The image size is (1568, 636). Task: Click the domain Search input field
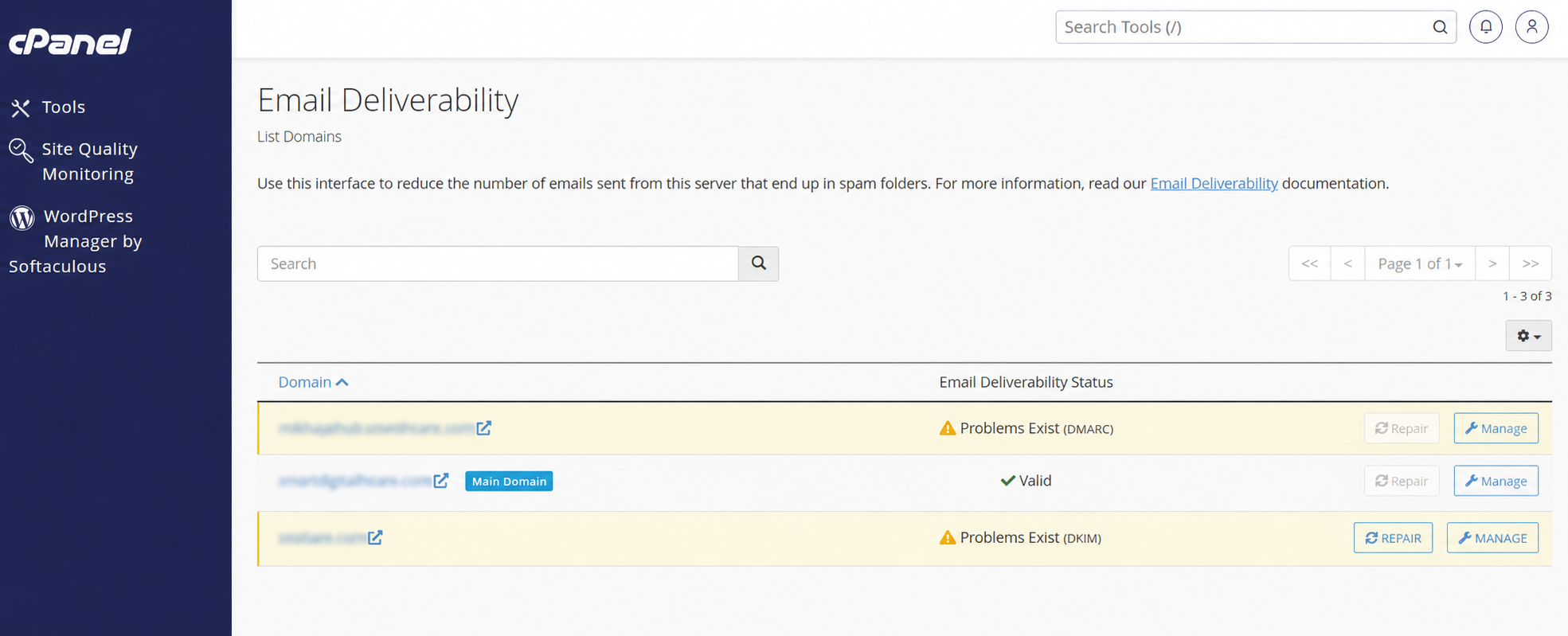(x=498, y=263)
